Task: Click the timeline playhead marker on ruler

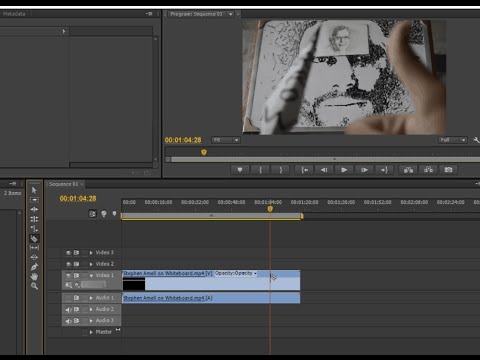Action: [x=270, y=209]
